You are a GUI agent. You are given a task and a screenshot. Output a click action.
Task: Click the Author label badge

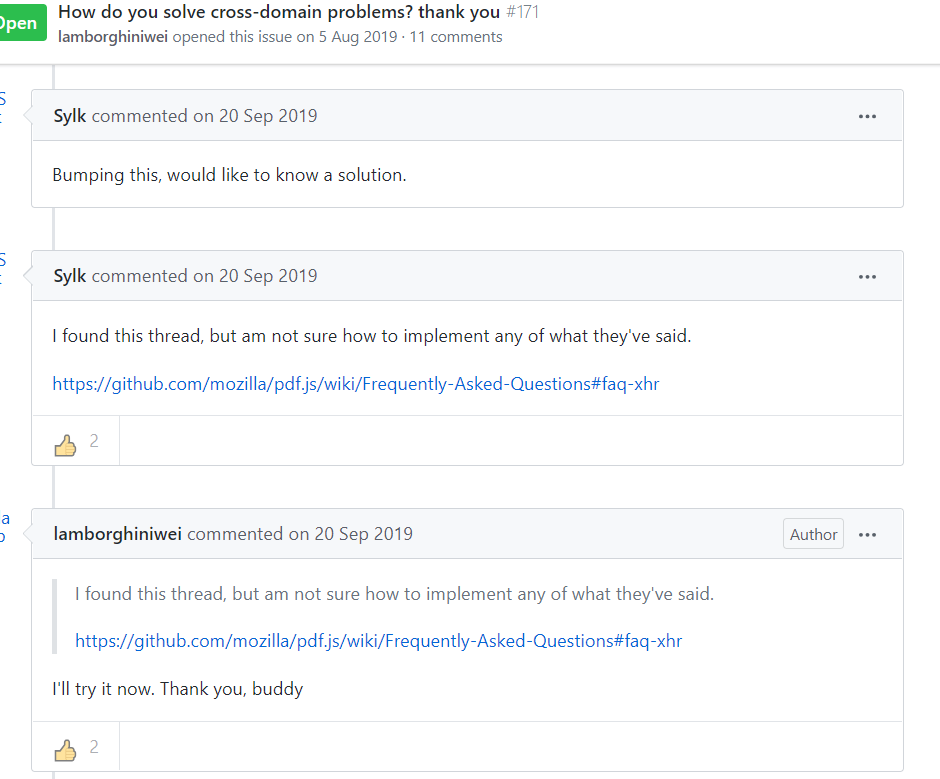point(813,534)
